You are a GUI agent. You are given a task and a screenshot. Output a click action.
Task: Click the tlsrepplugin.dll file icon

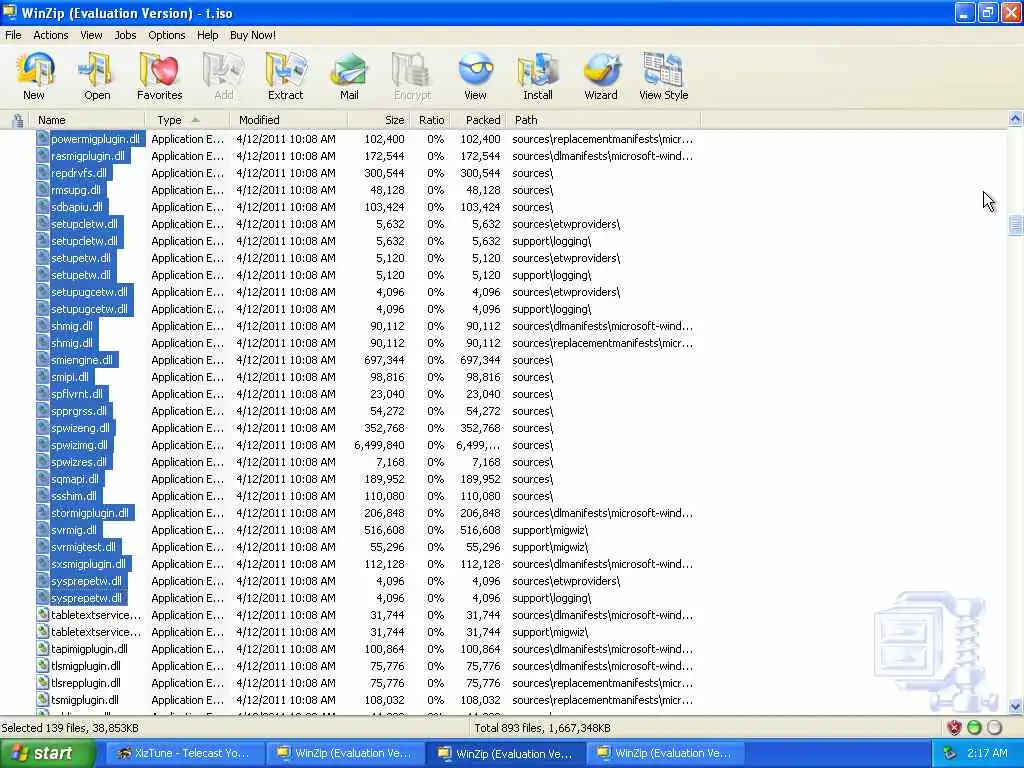tap(42, 682)
